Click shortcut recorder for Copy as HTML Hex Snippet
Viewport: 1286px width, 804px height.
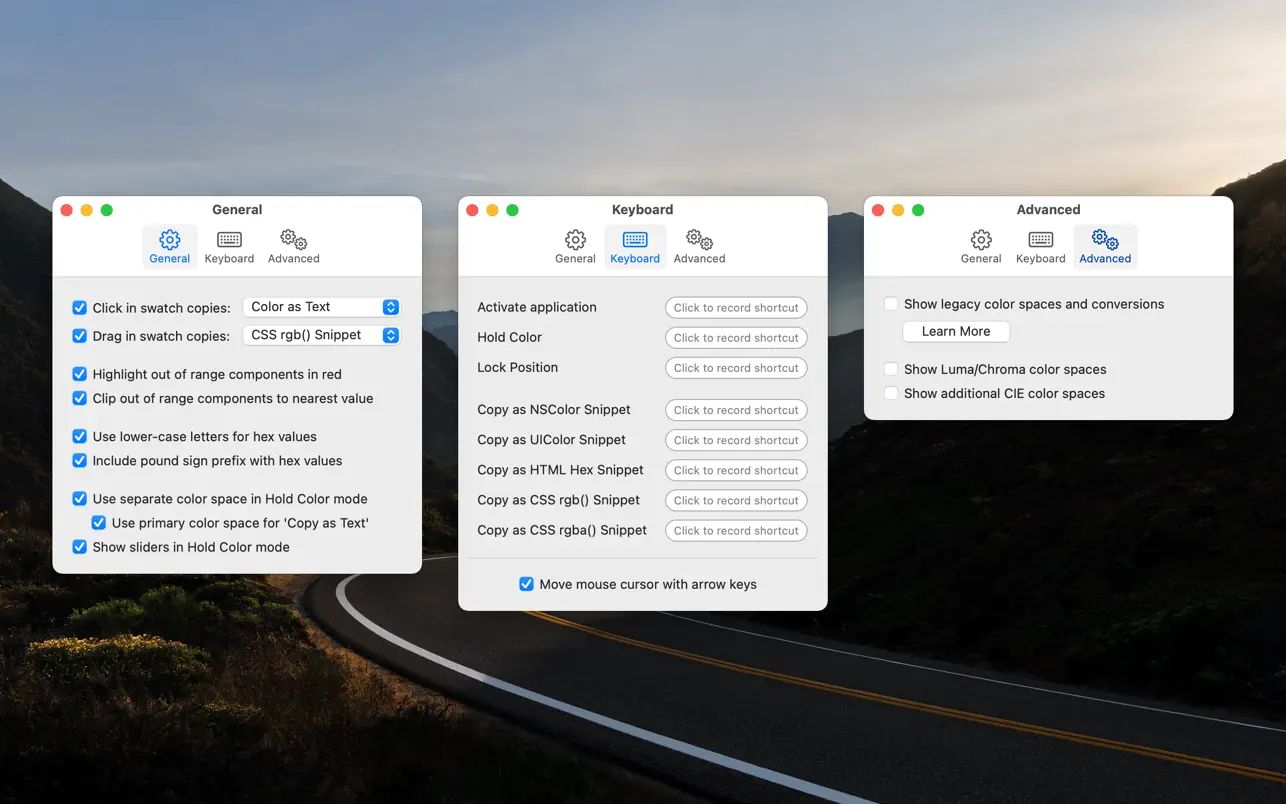coord(736,470)
